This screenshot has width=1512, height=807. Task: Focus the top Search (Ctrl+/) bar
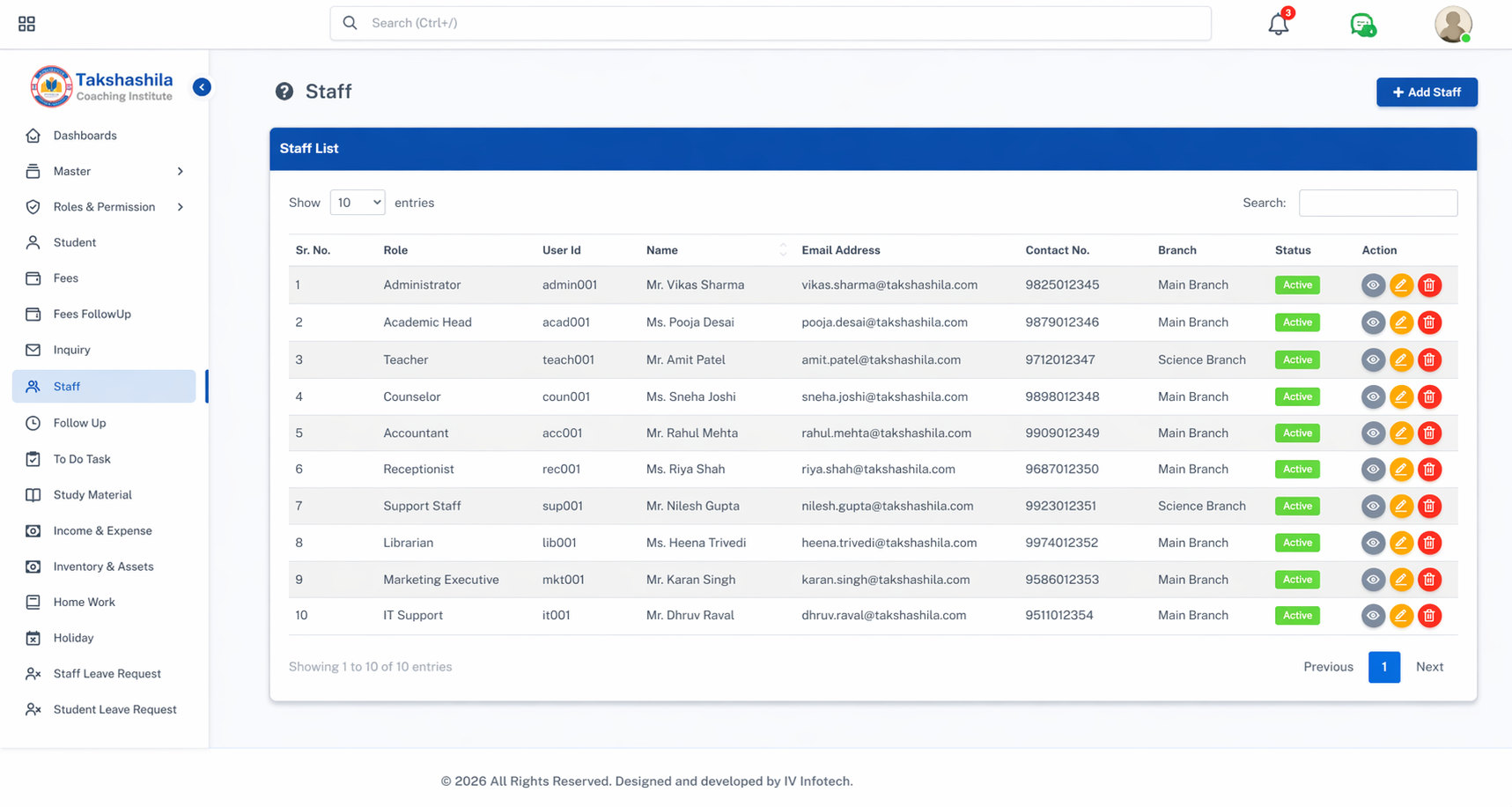[x=771, y=24]
